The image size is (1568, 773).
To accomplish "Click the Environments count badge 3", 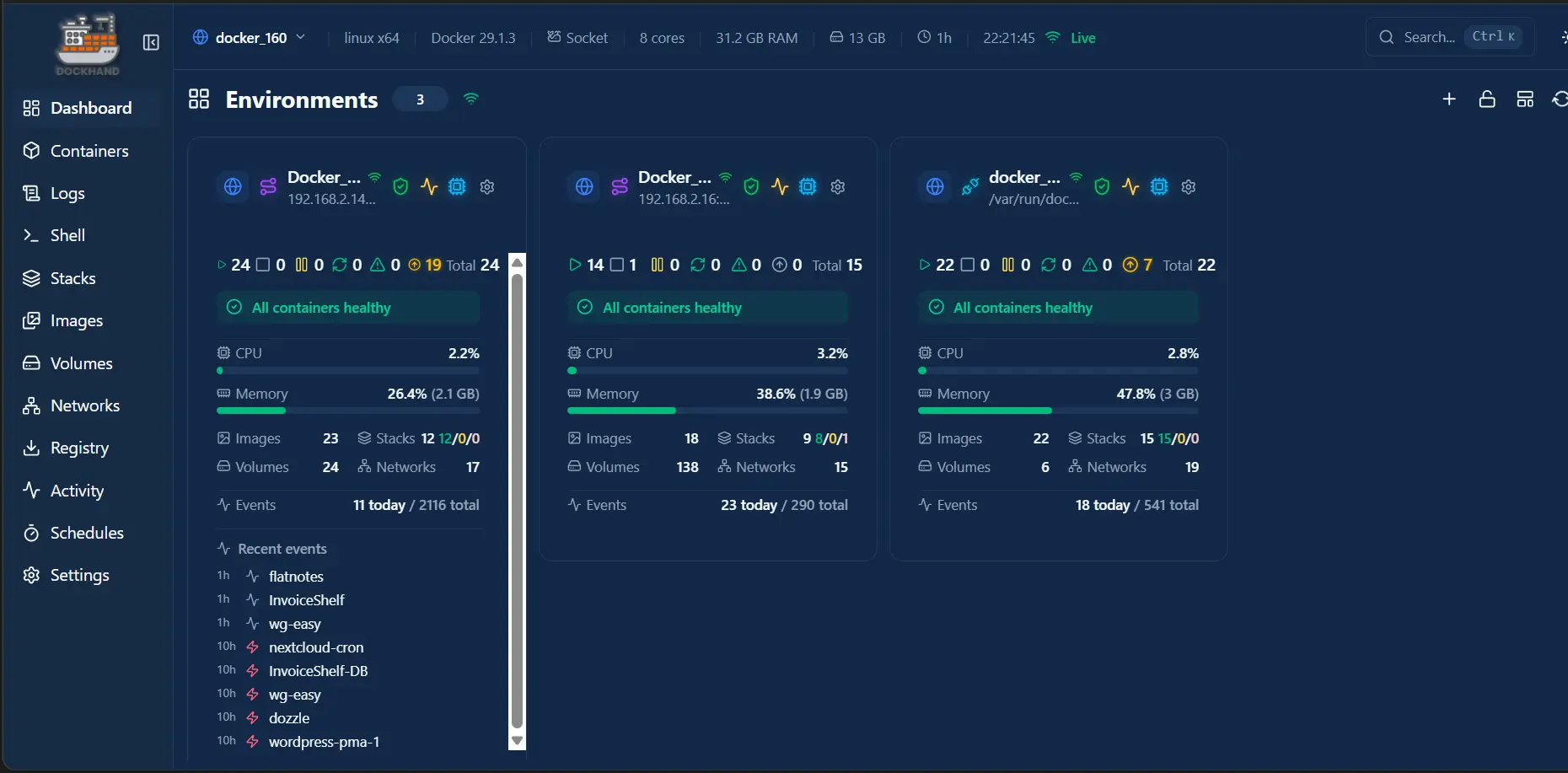I will pyautogui.click(x=420, y=99).
